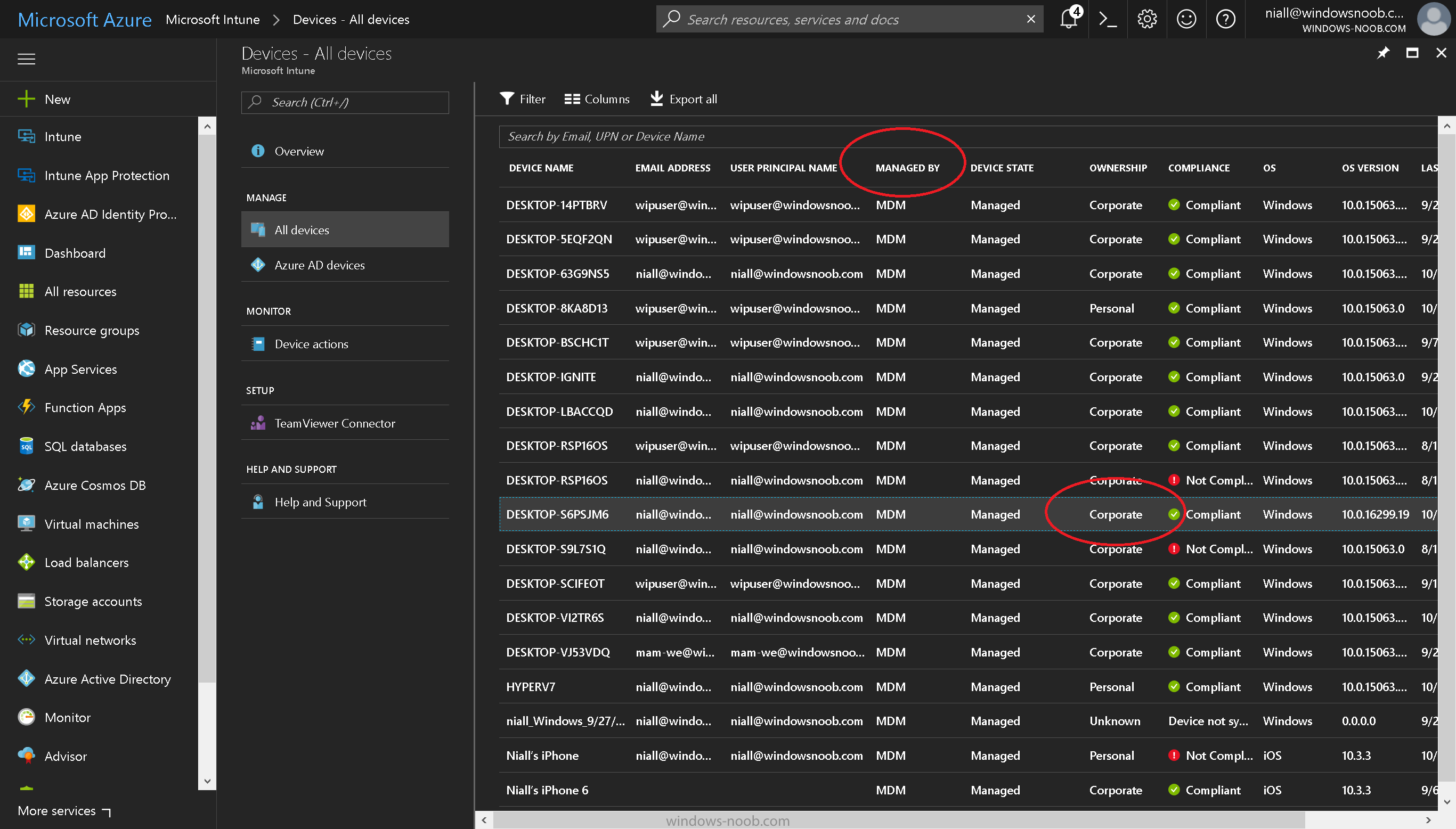
Task: Click the Microsoft Azure logo link
Action: pos(85,20)
